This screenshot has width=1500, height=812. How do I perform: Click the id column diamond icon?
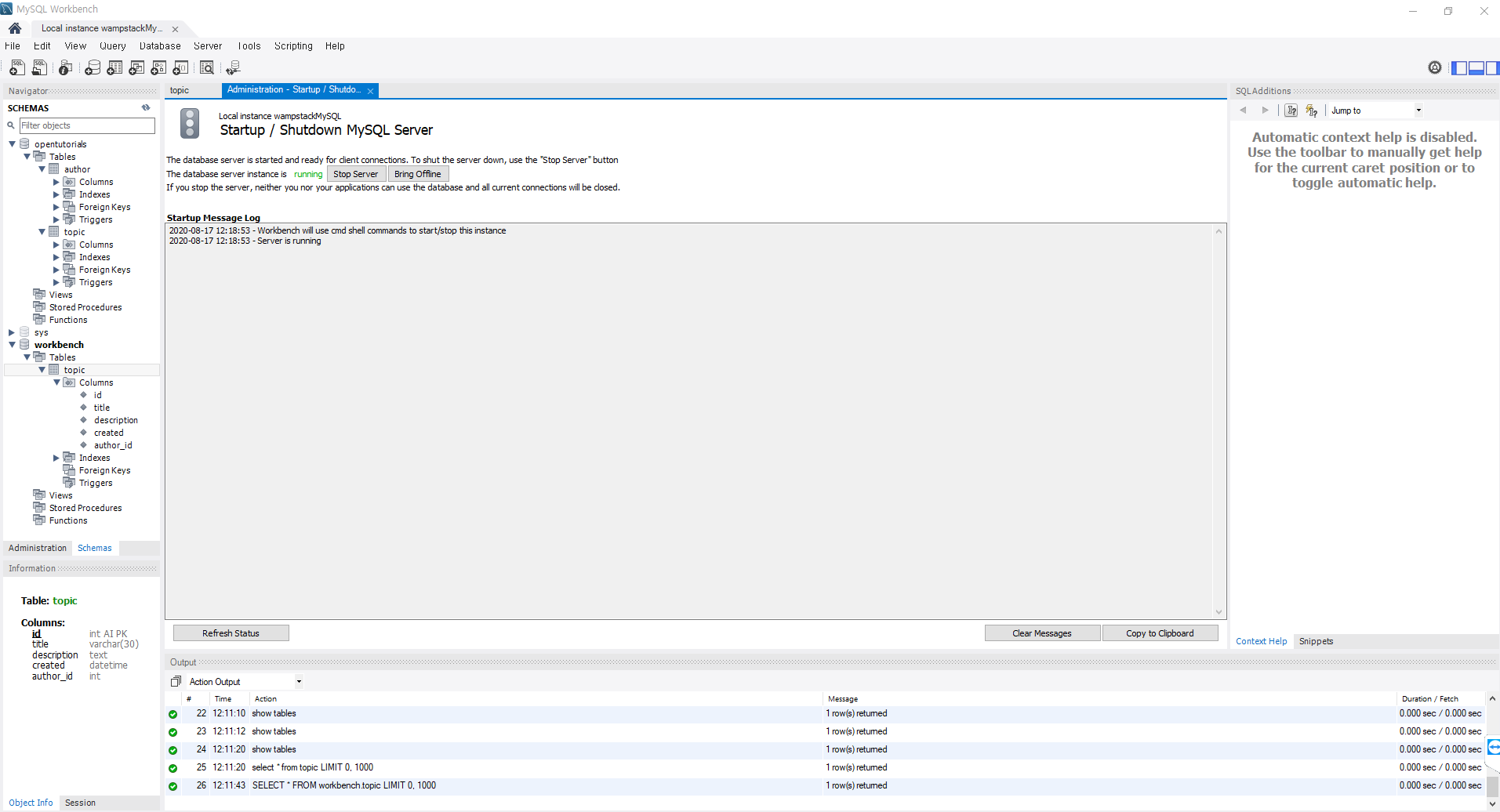pos(84,395)
